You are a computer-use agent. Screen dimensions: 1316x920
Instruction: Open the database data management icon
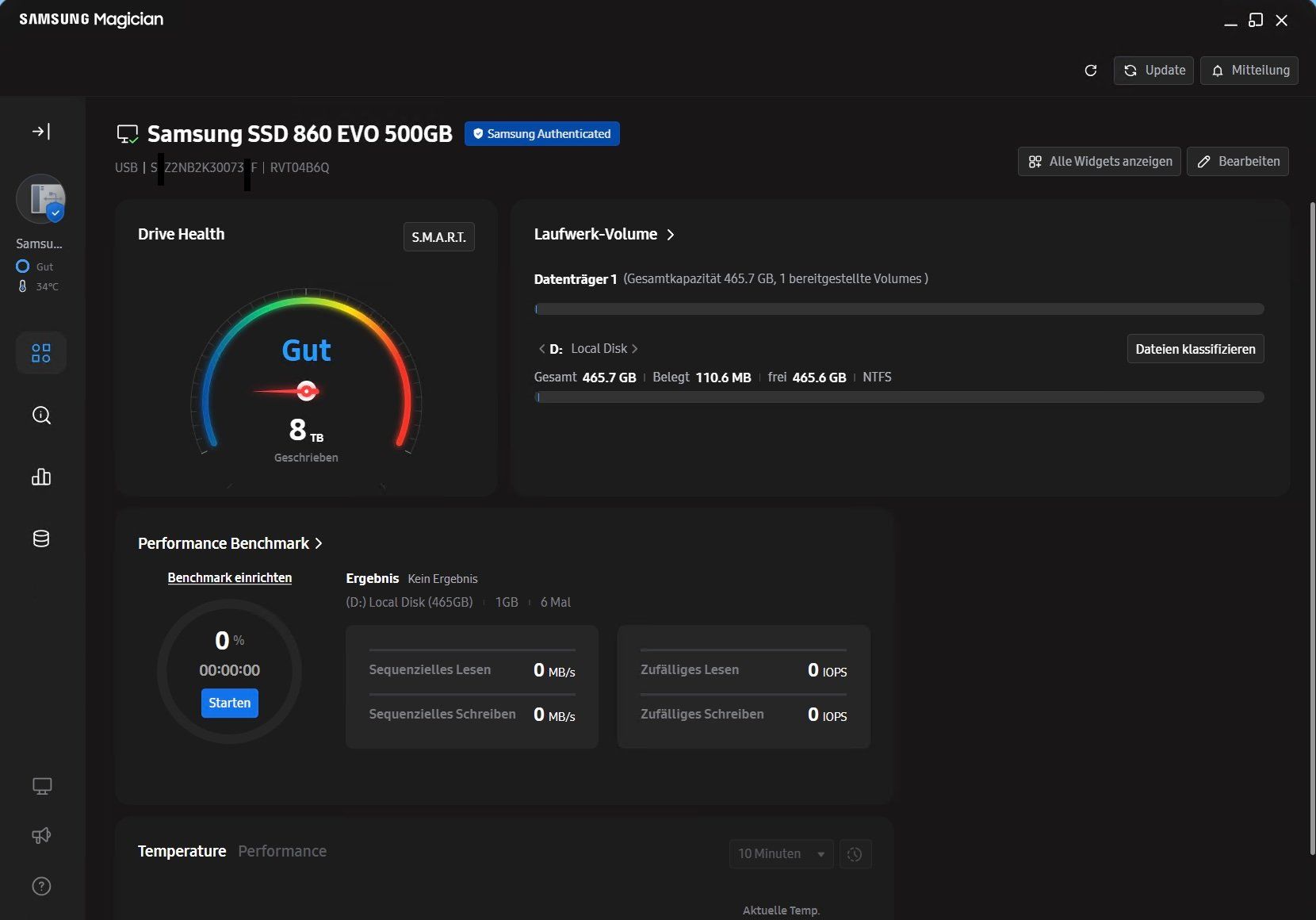pos(41,539)
